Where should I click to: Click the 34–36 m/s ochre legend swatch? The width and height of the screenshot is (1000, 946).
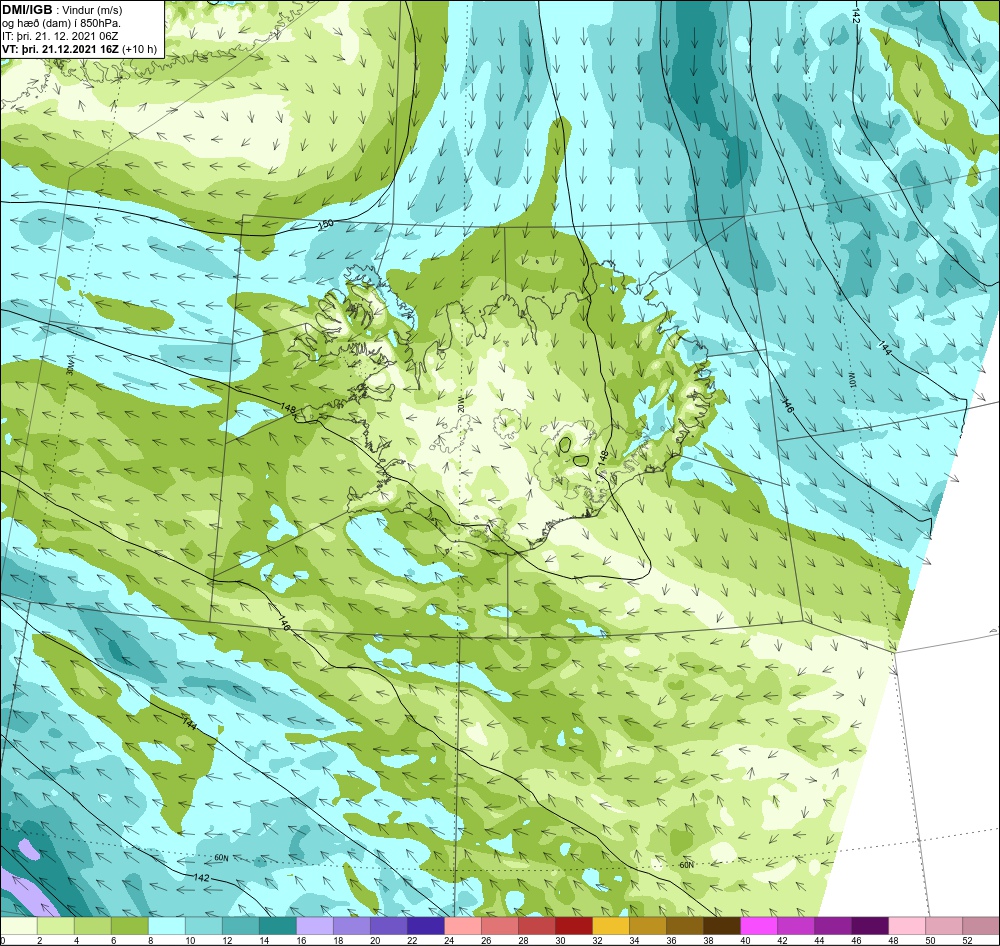(x=648, y=926)
